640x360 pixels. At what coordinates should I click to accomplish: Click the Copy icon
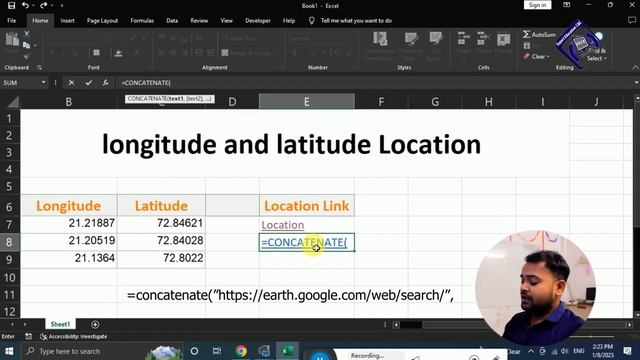27,45
